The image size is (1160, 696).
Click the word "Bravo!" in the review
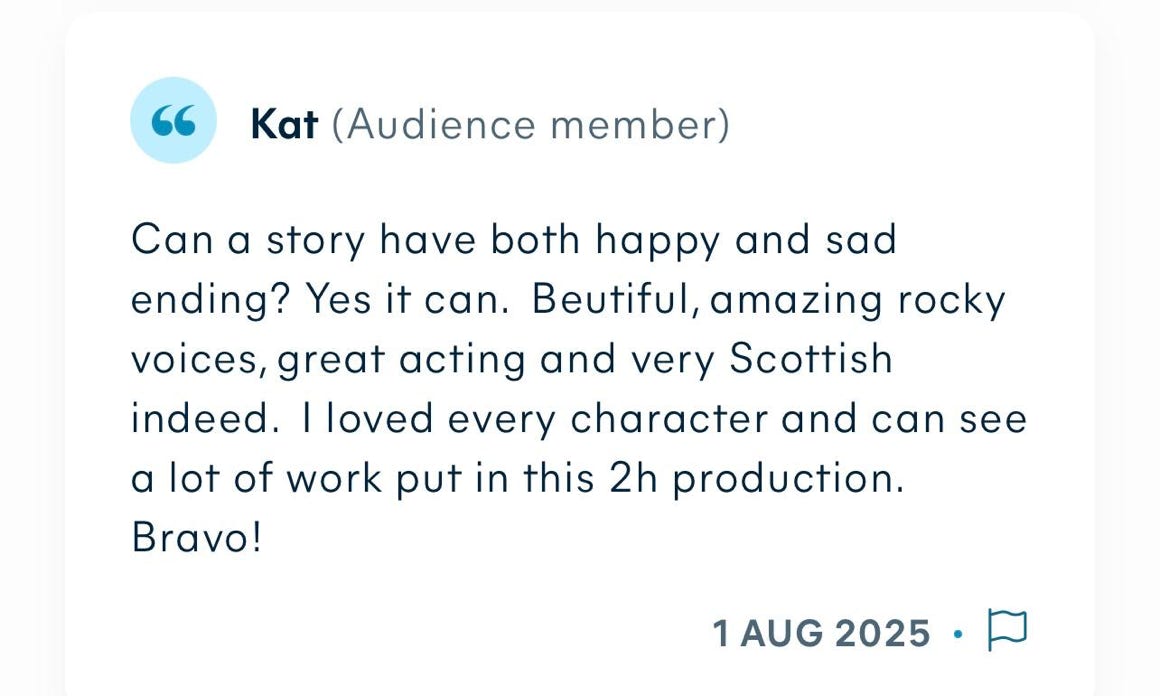pyautogui.click(x=197, y=538)
